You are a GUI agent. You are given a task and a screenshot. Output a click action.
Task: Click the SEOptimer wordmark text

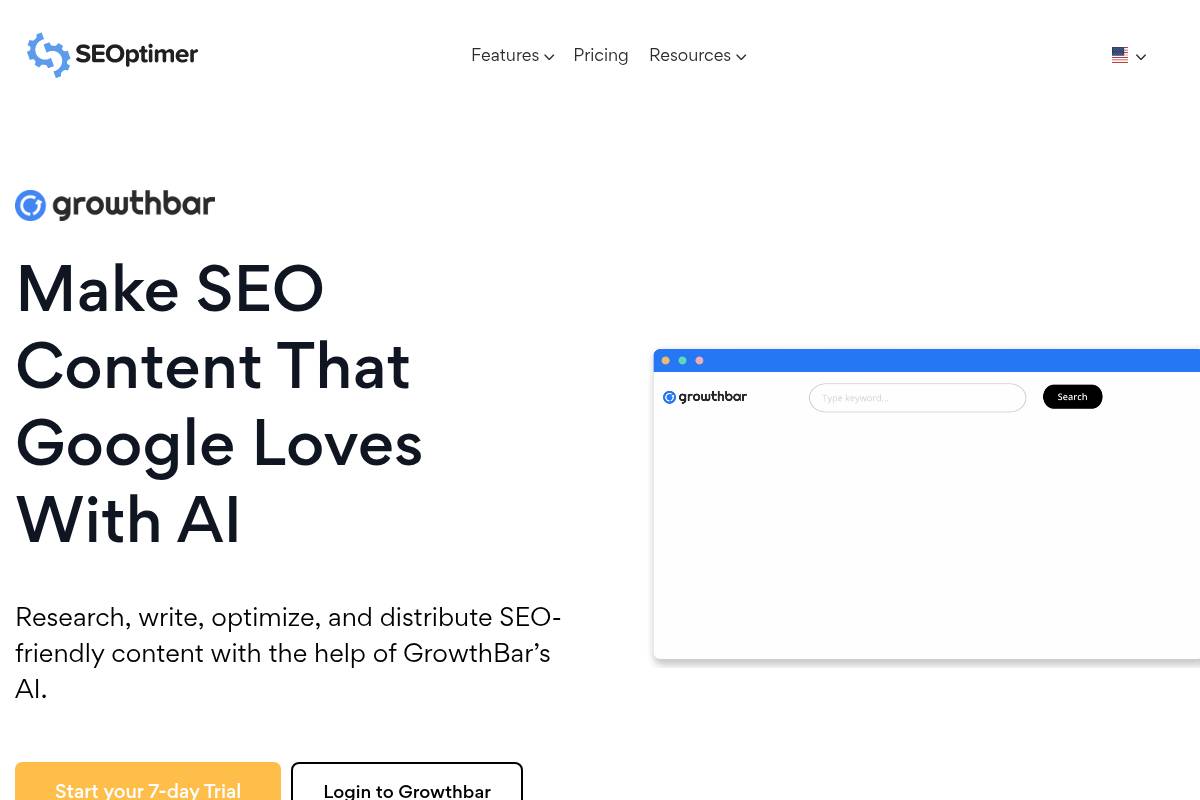(x=137, y=54)
